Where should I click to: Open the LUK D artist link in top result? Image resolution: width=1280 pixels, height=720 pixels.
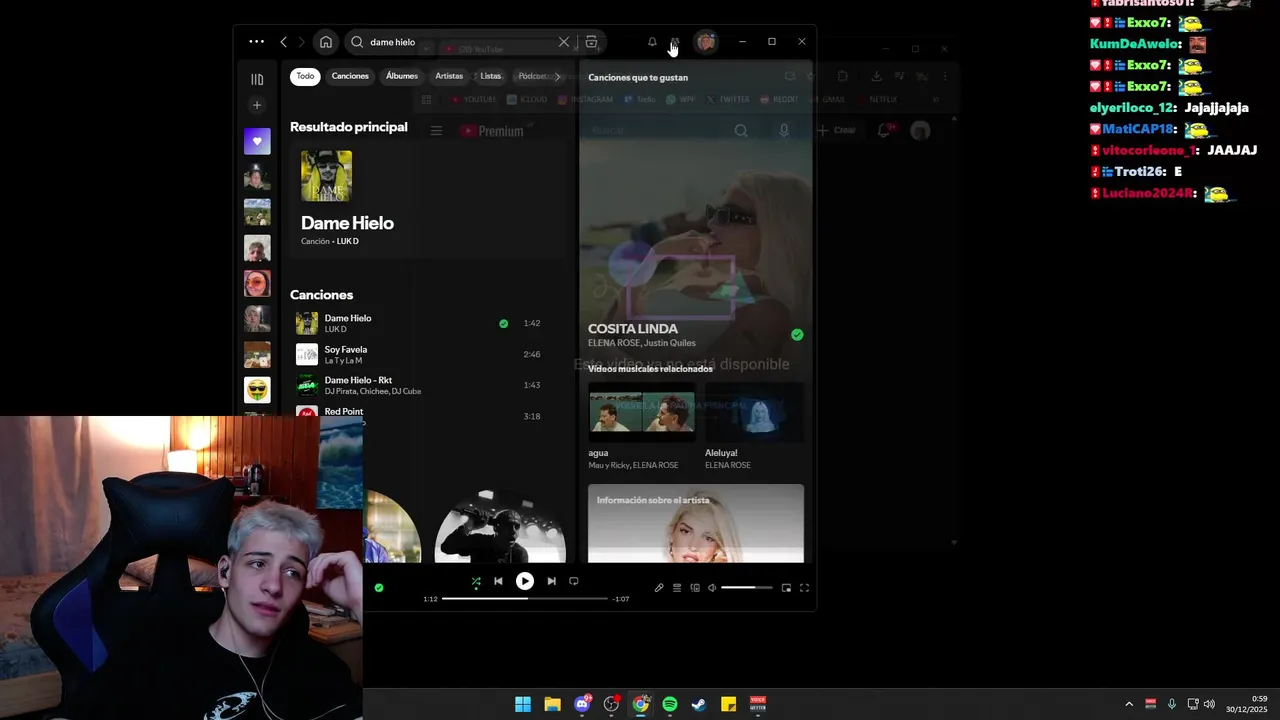347,241
